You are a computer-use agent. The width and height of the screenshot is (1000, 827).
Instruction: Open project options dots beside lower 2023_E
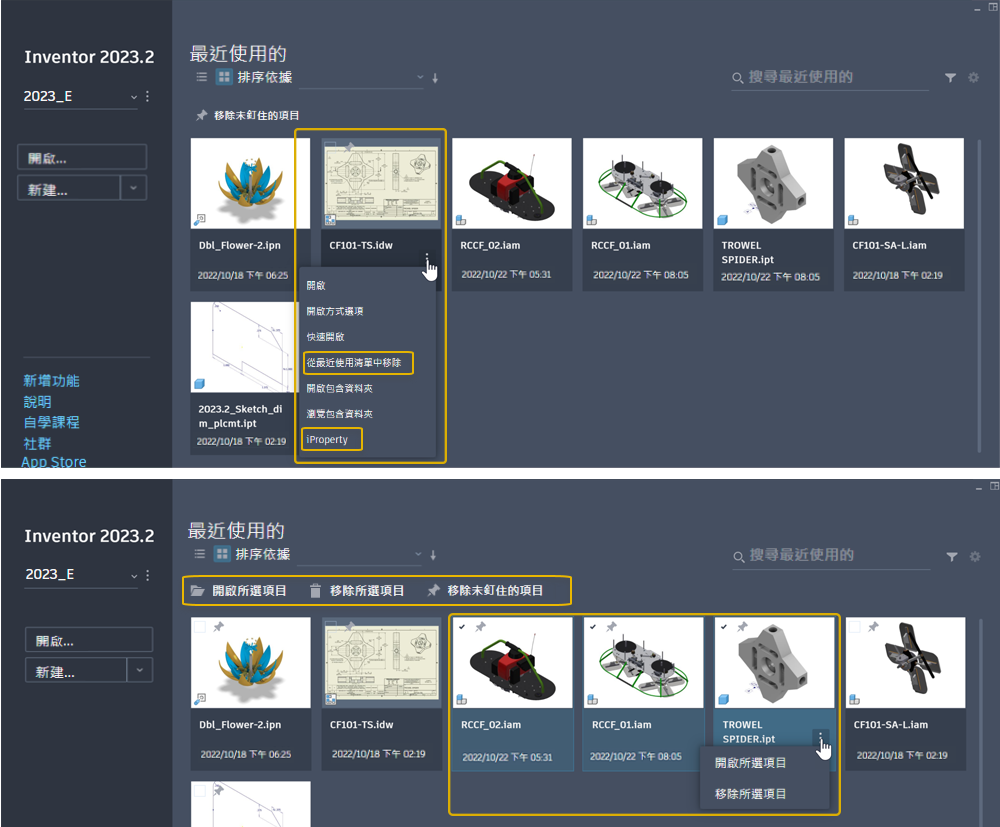[x=147, y=575]
